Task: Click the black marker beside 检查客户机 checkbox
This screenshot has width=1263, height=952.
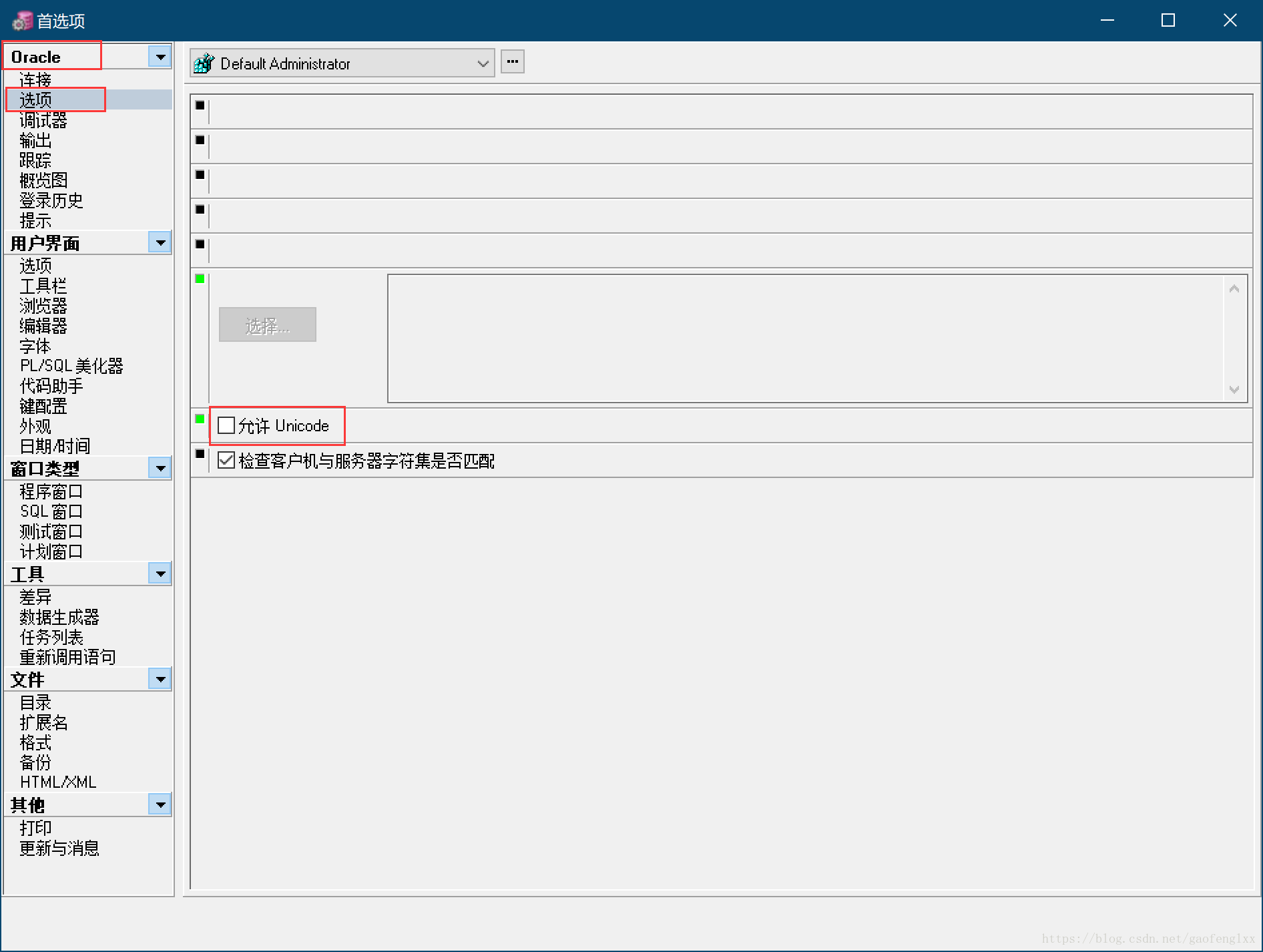Action: tap(200, 453)
